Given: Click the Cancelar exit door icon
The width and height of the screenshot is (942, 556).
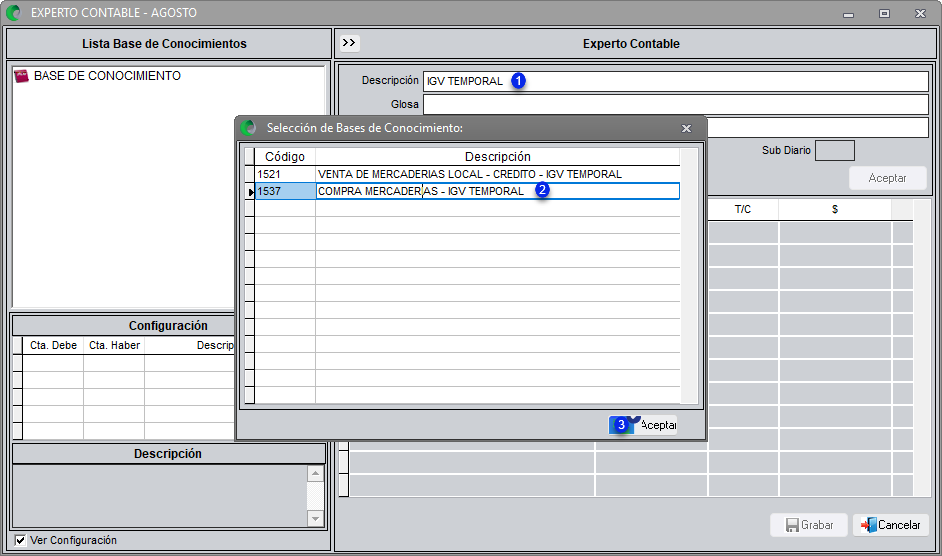Looking at the screenshot, I should coord(869,525).
